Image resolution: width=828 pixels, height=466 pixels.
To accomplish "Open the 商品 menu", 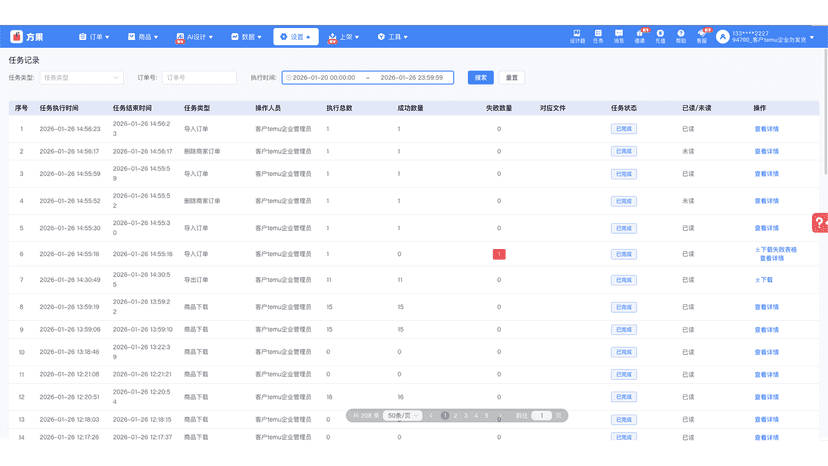I will [143, 37].
